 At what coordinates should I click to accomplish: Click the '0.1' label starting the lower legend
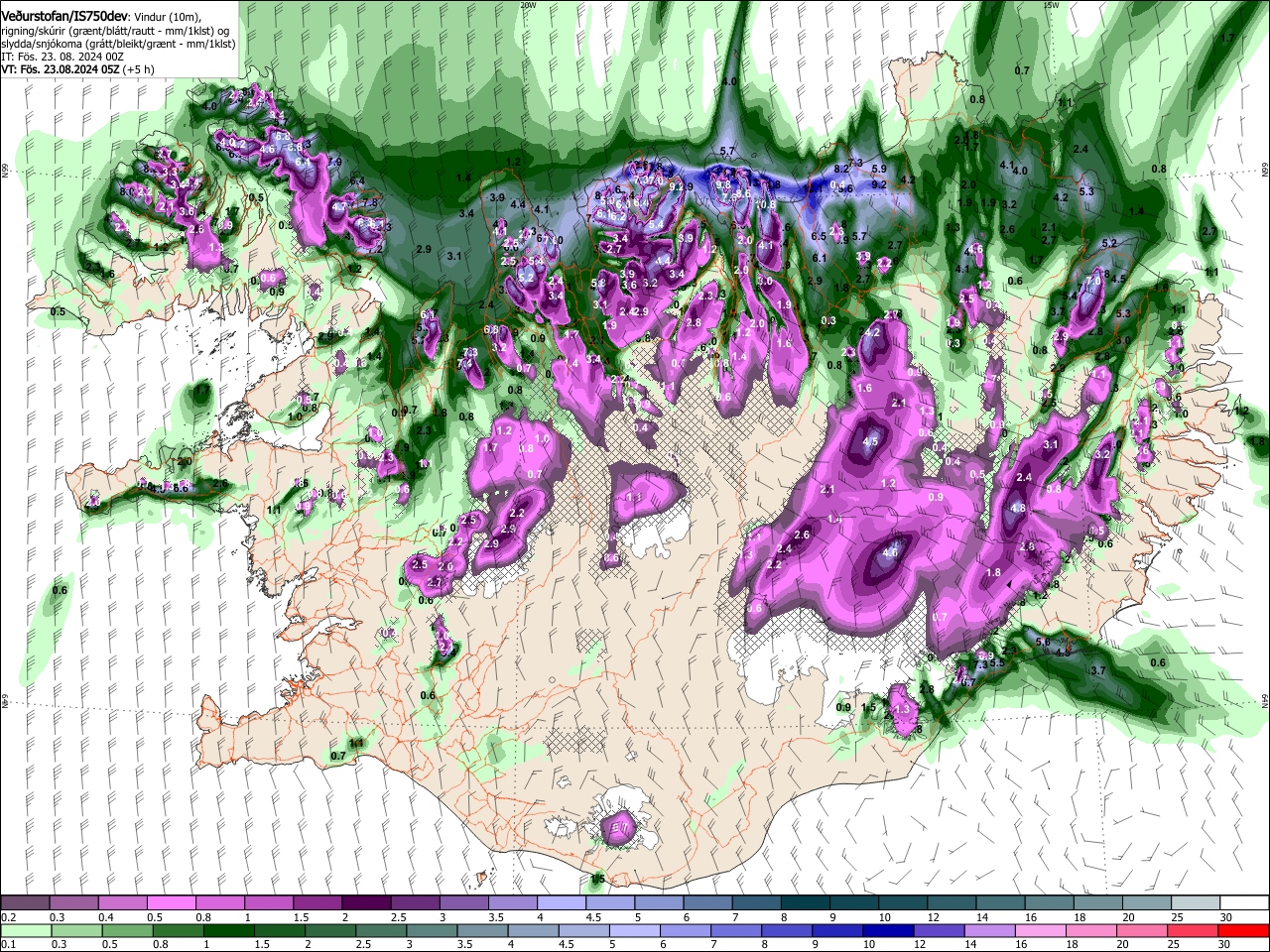7,944
